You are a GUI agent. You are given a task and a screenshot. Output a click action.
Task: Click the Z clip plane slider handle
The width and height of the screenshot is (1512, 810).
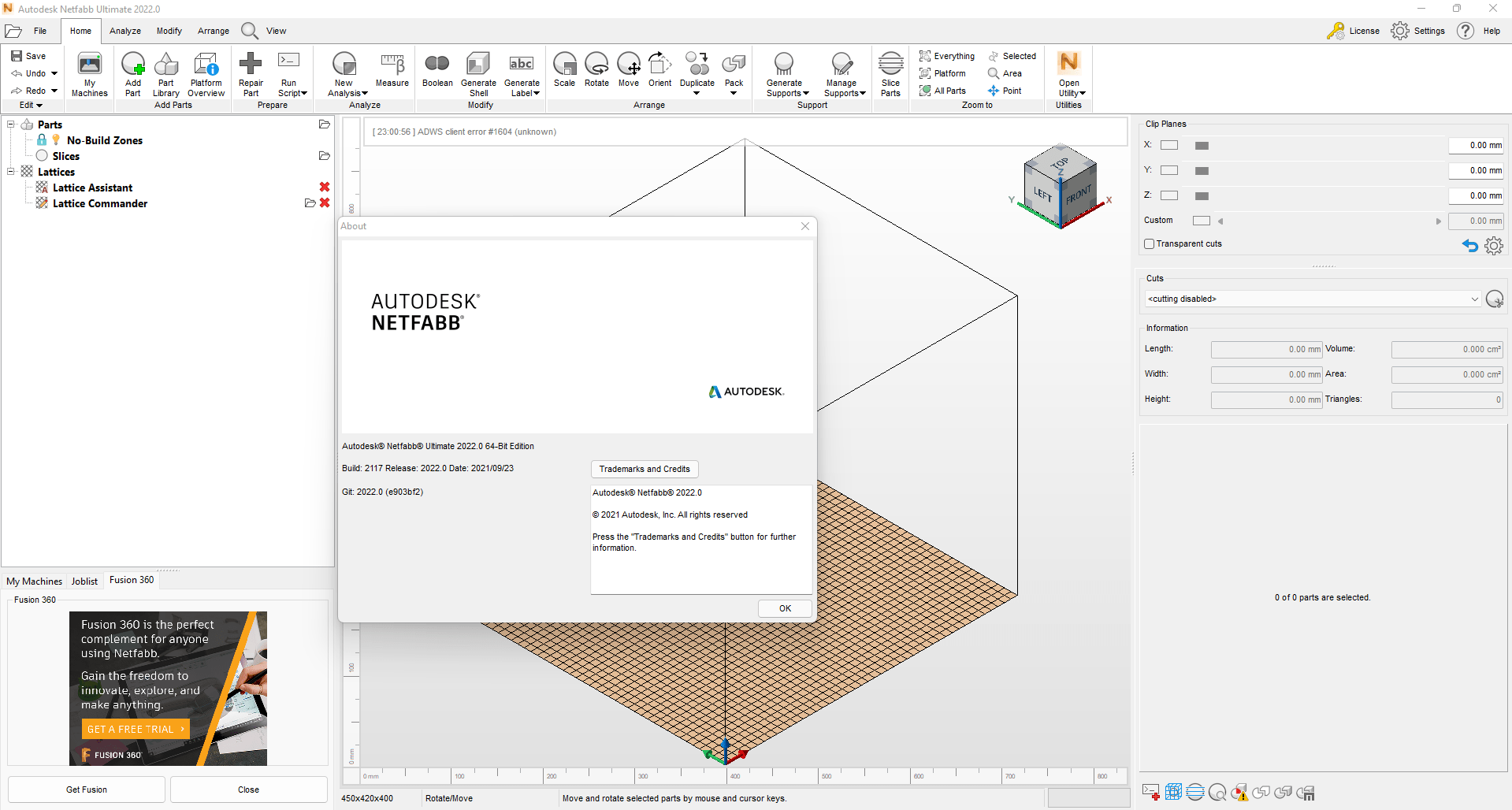[x=1202, y=196]
